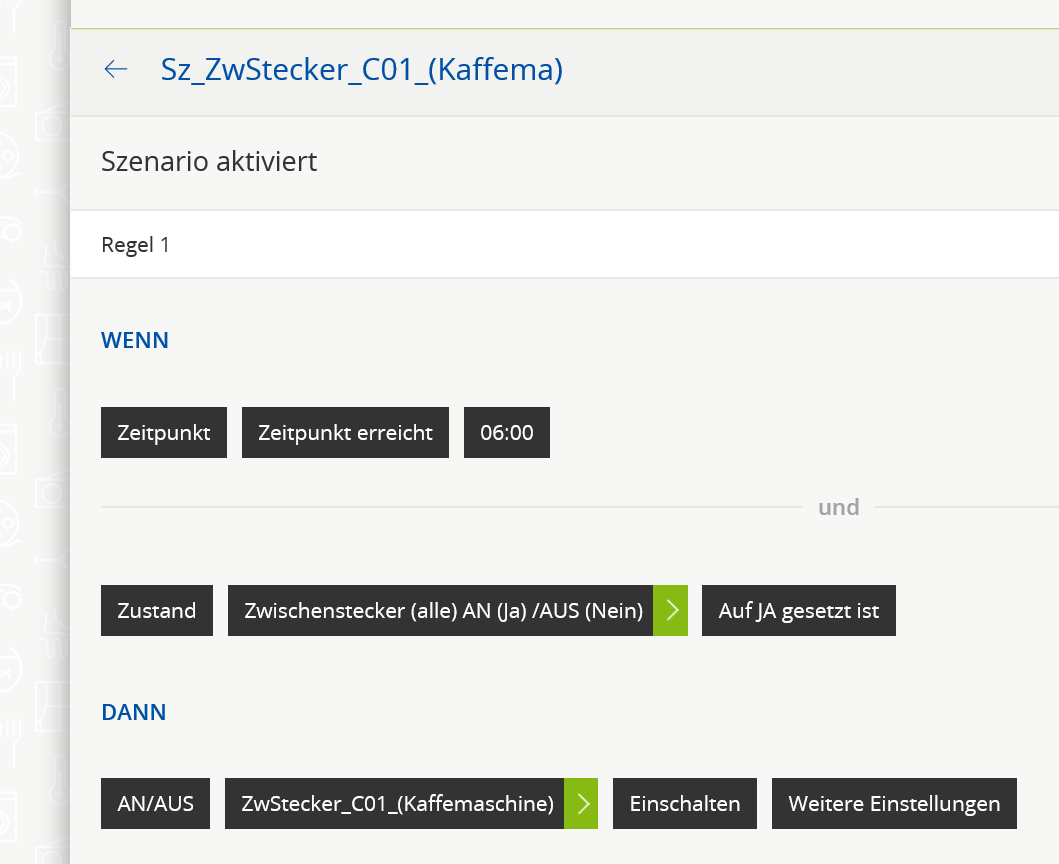
Task: Open green chevron next to Zwischenstecker (alle) condition
Action: pos(670,610)
